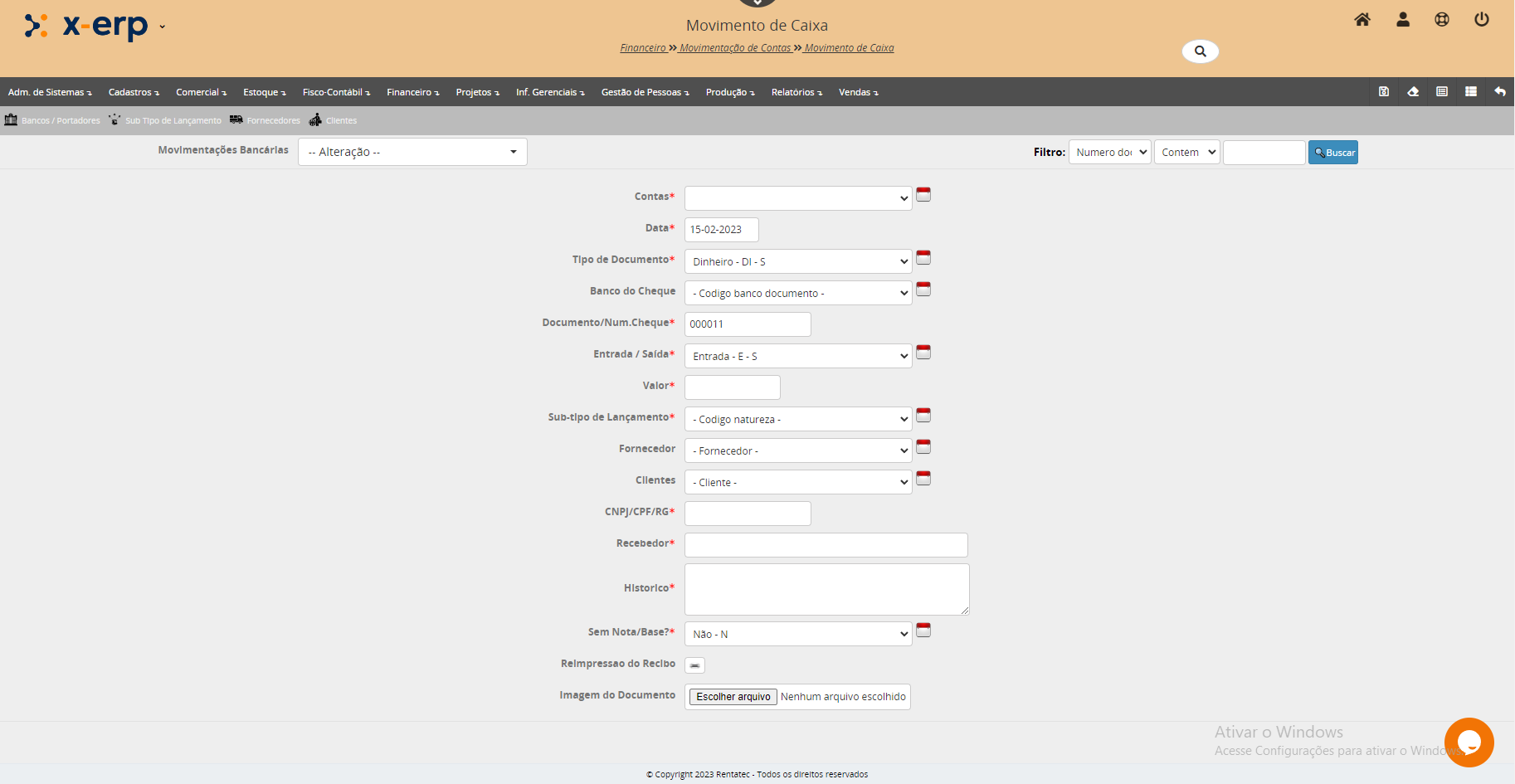Click the save floppy disk toolbar icon
The height and width of the screenshot is (784, 1515).
click(1384, 92)
